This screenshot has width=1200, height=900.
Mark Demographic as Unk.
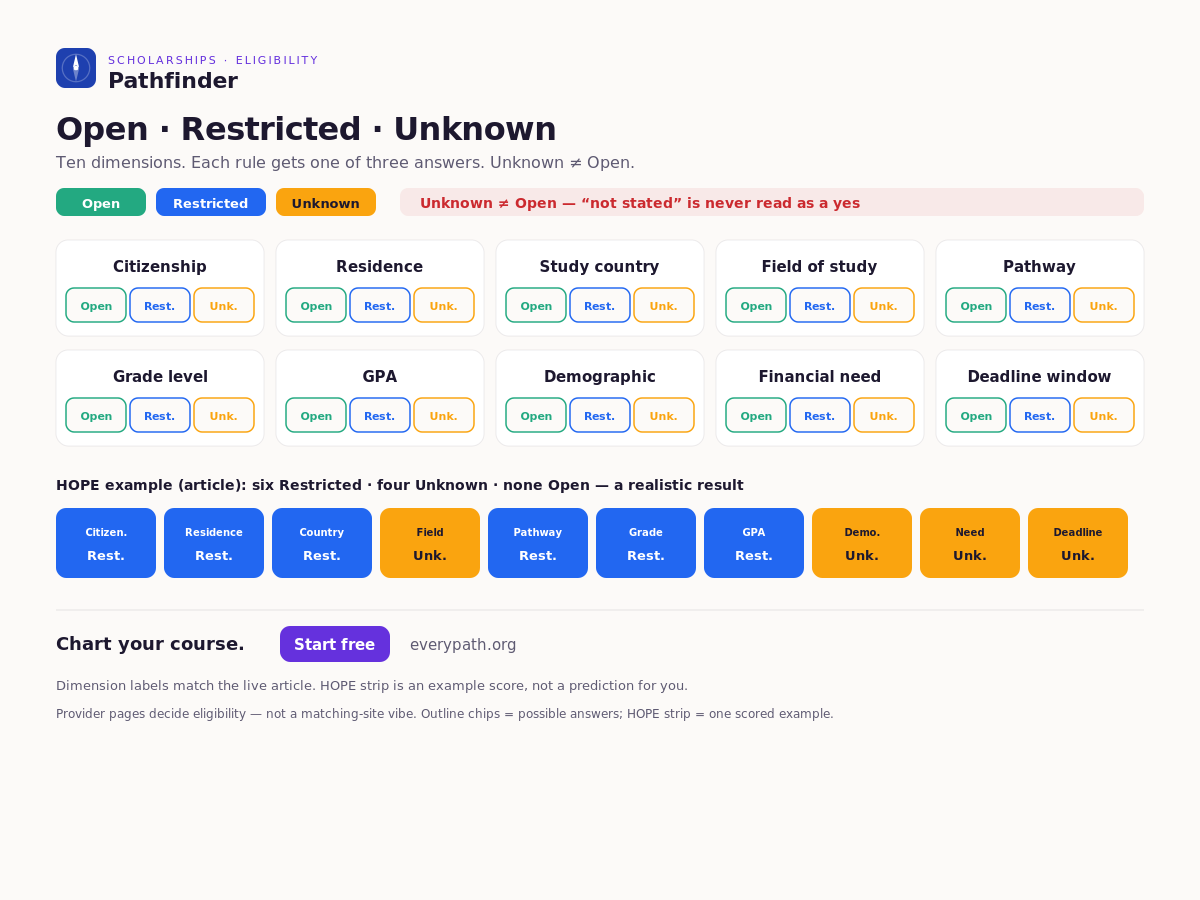pyautogui.click(x=664, y=415)
